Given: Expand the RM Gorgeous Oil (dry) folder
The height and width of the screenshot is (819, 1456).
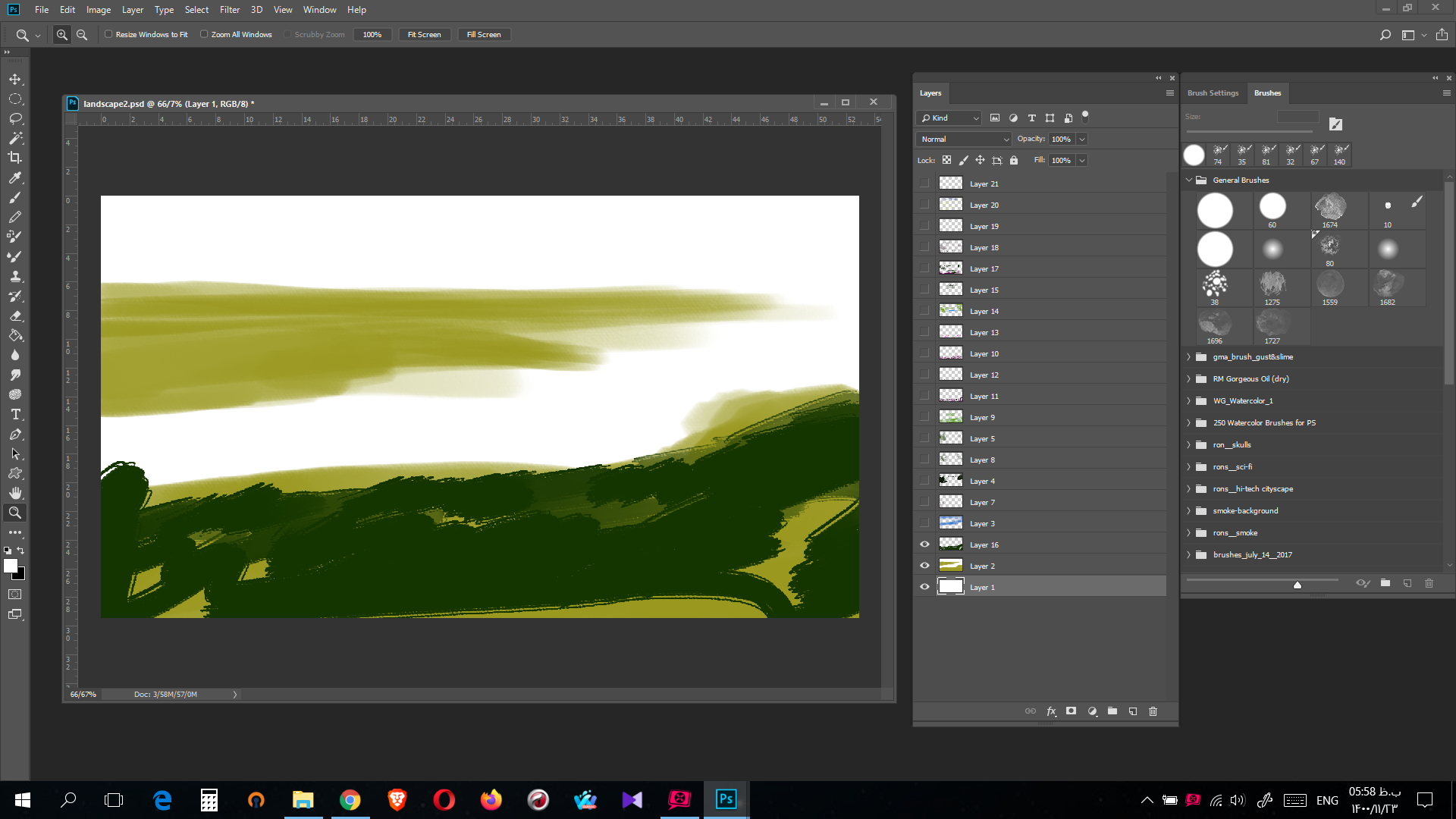Looking at the screenshot, I should coord(1189,379).
